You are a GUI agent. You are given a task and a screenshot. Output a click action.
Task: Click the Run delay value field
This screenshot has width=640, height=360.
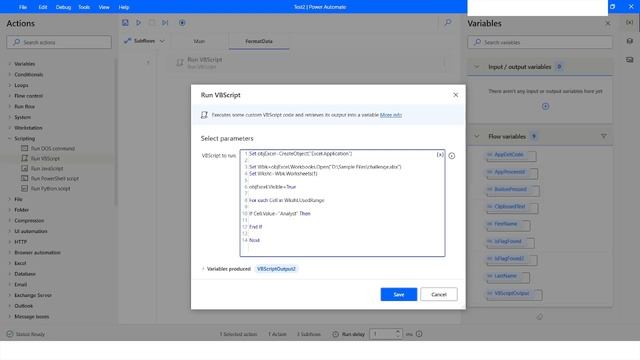[382, 334]
